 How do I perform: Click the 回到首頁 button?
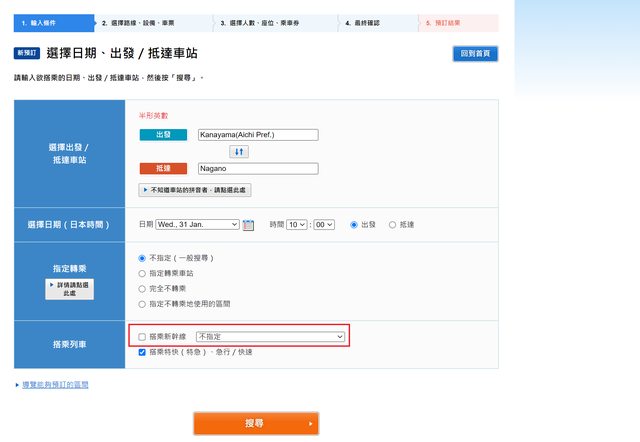click(475, 54)
